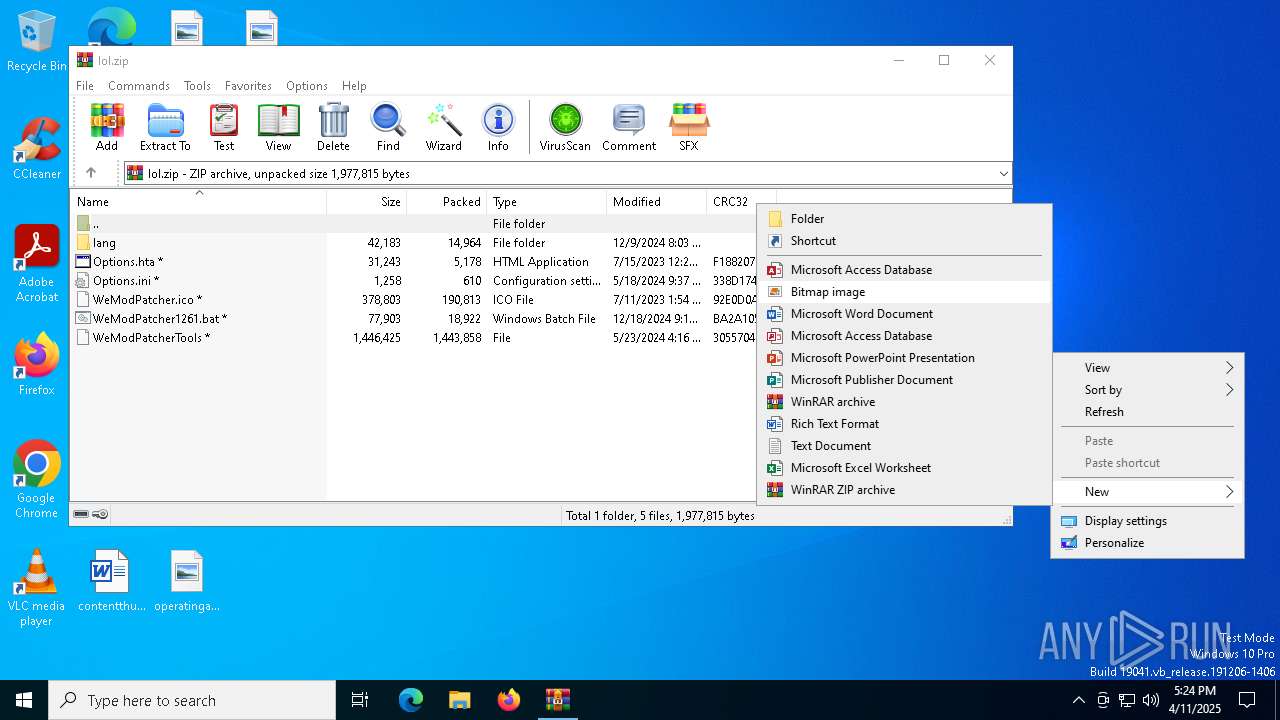Show hidden system tray icons
1280x720 pixels.
pos(1078,700)
